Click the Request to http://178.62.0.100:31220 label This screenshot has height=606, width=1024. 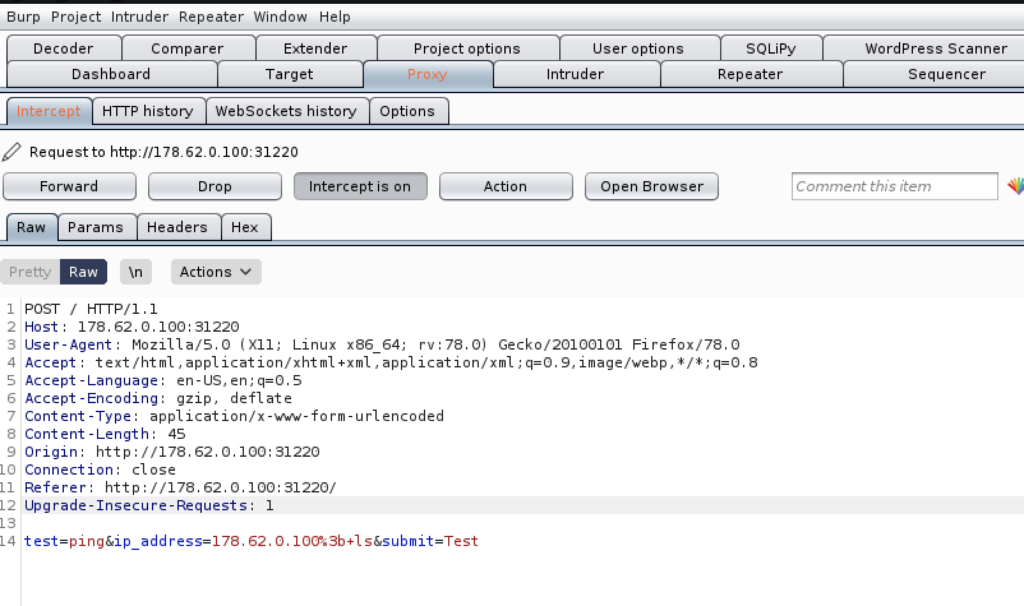164,152
